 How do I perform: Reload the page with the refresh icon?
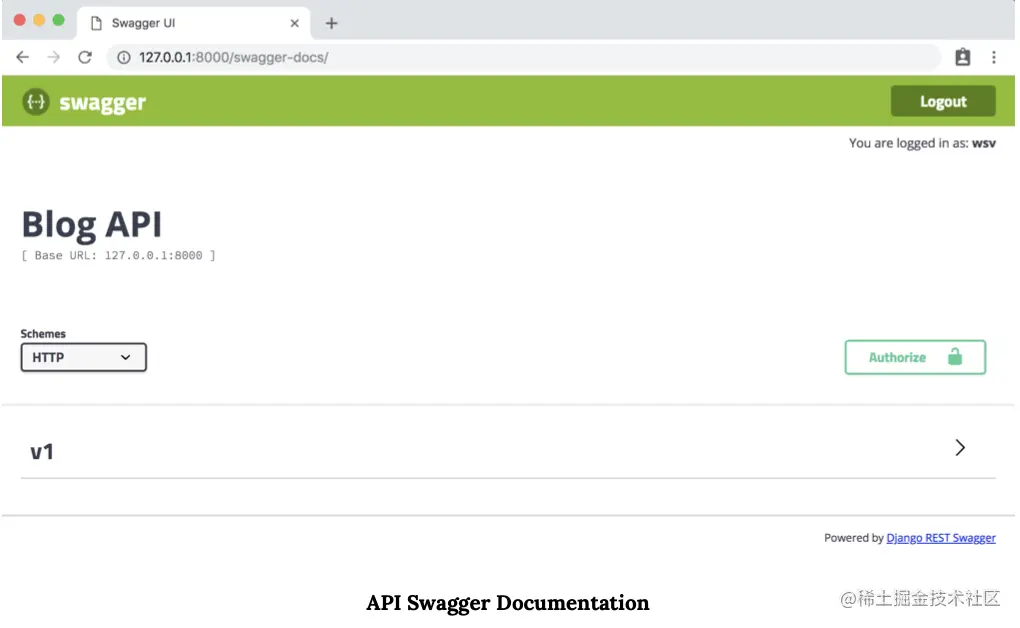85,57
